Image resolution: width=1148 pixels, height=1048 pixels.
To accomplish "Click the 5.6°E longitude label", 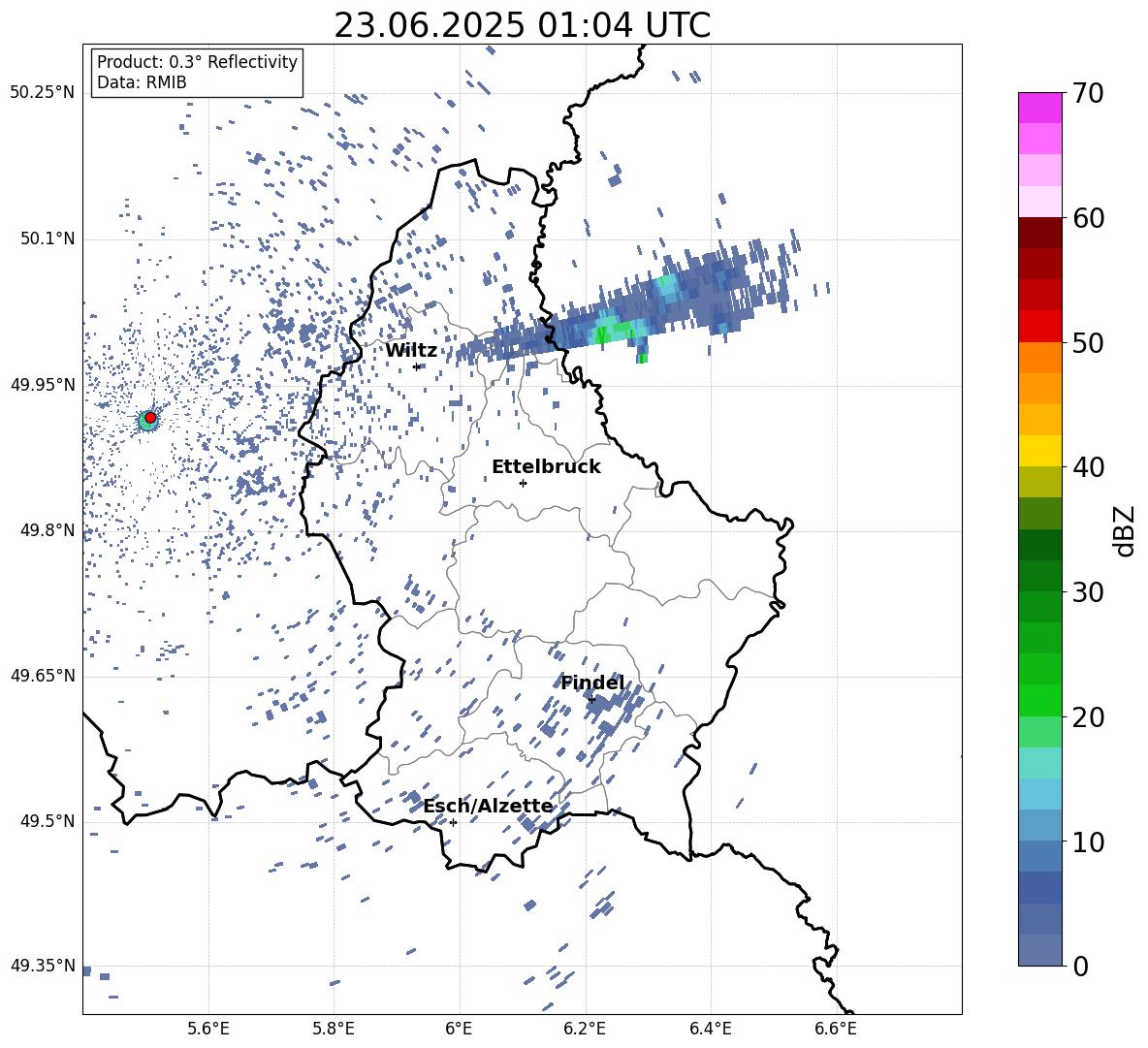I will tap(208, 1029).
